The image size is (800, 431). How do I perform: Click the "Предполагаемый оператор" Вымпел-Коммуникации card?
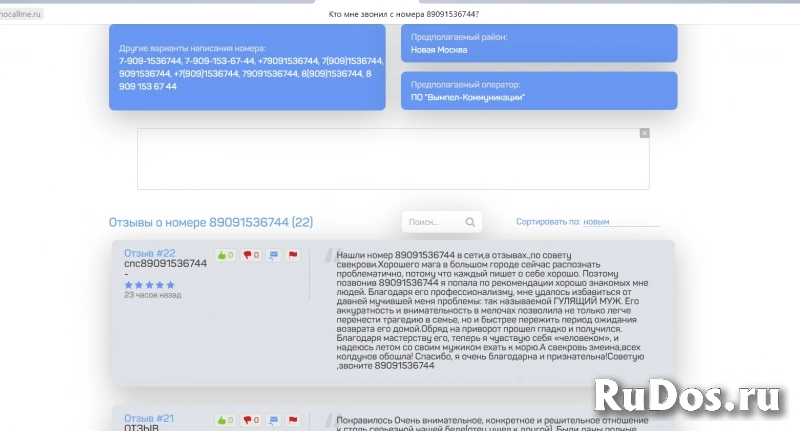pyautogui.click(x=539, y=91)
